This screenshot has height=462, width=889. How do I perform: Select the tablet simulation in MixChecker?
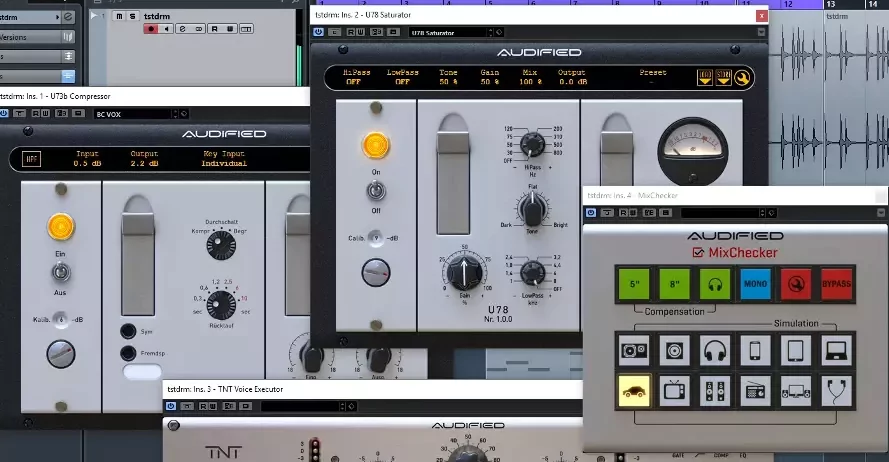point(795,350)
